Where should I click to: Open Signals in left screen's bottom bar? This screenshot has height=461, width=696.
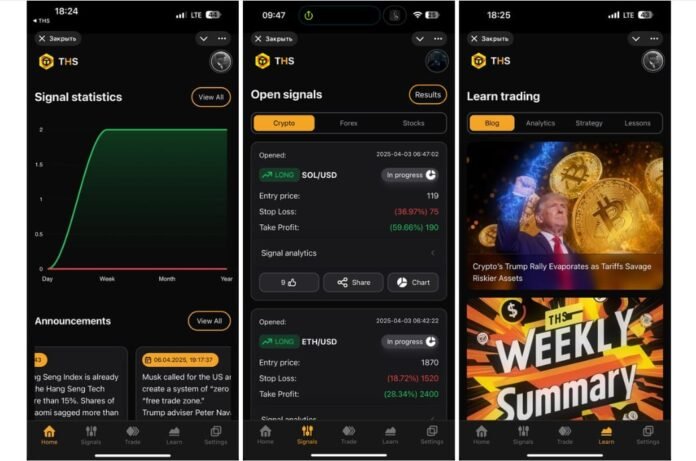[91, 435]
